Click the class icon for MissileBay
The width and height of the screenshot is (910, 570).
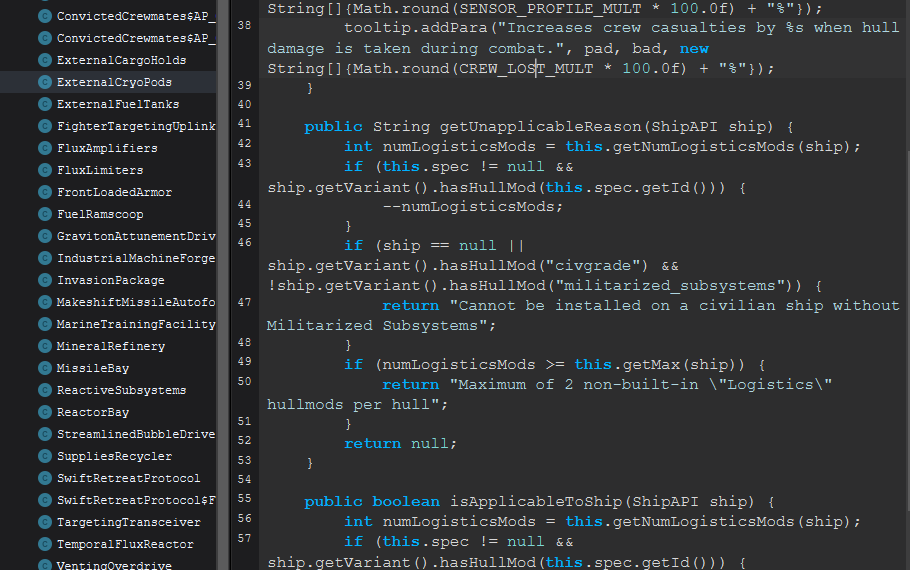45,368
